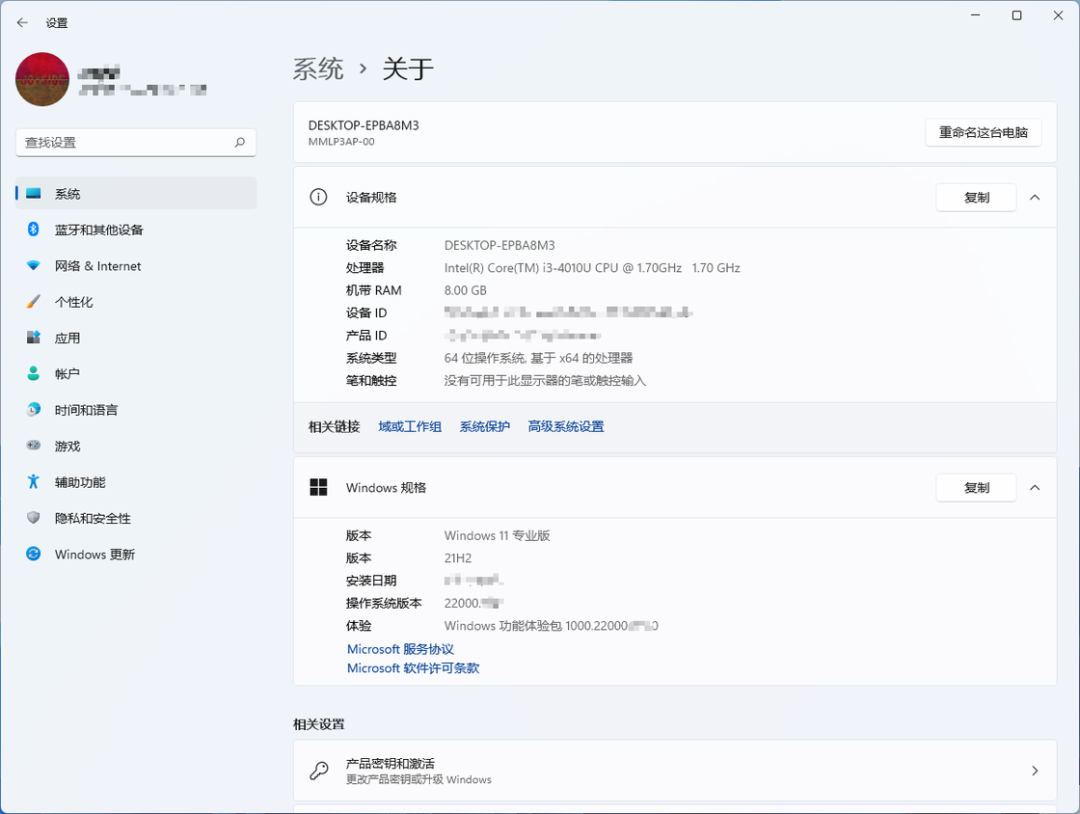Screen dimensions: 1080x814
Task: Open Microsoft 服务协议 link
Action: click(400, 649)
